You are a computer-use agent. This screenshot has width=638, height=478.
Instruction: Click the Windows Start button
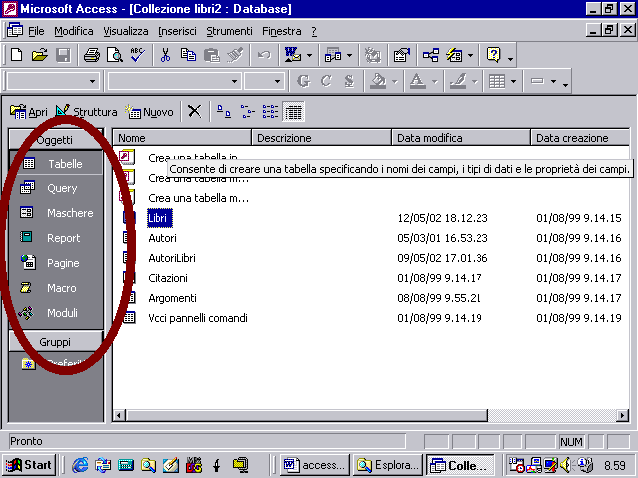tap(28, 465)
